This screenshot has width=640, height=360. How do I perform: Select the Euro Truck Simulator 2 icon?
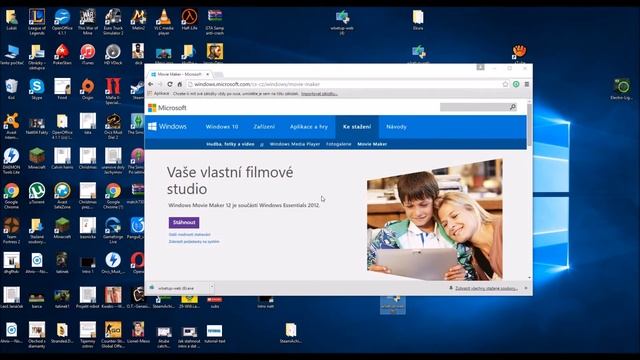(x=113, y=22)
